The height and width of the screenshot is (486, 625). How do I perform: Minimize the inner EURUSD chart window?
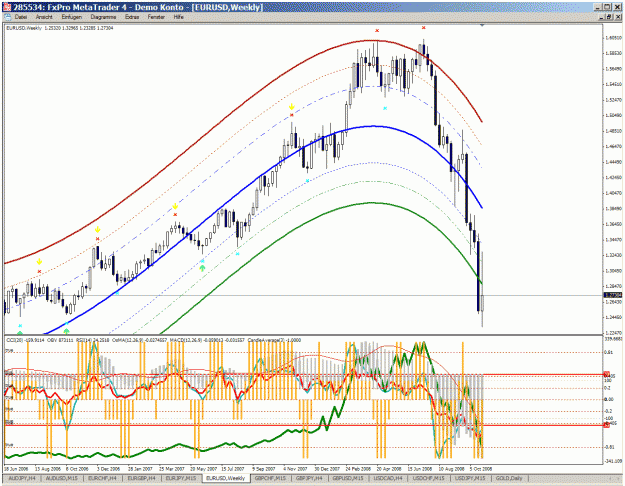click(602, 17)
